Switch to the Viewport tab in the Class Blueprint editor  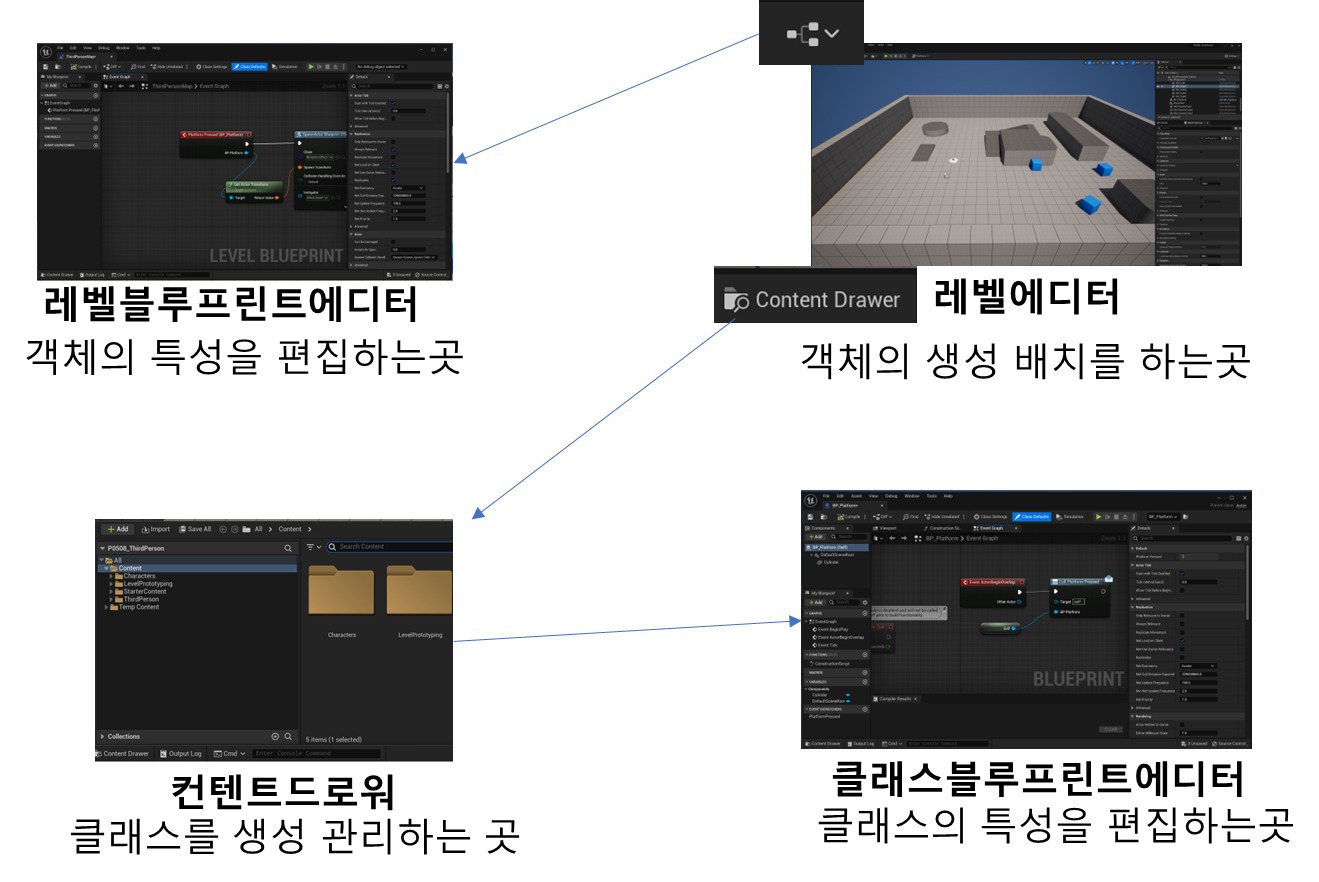(885, 528)
